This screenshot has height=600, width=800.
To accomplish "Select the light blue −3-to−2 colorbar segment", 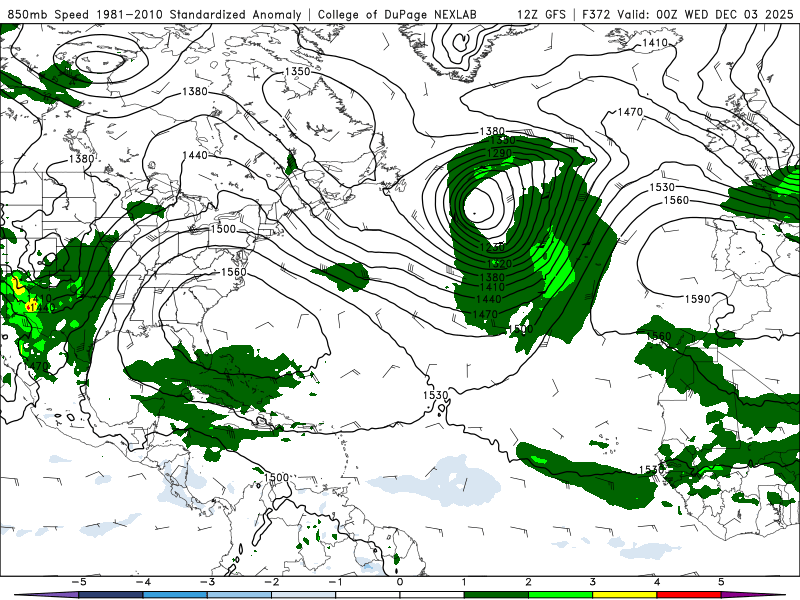I will 239,595.
